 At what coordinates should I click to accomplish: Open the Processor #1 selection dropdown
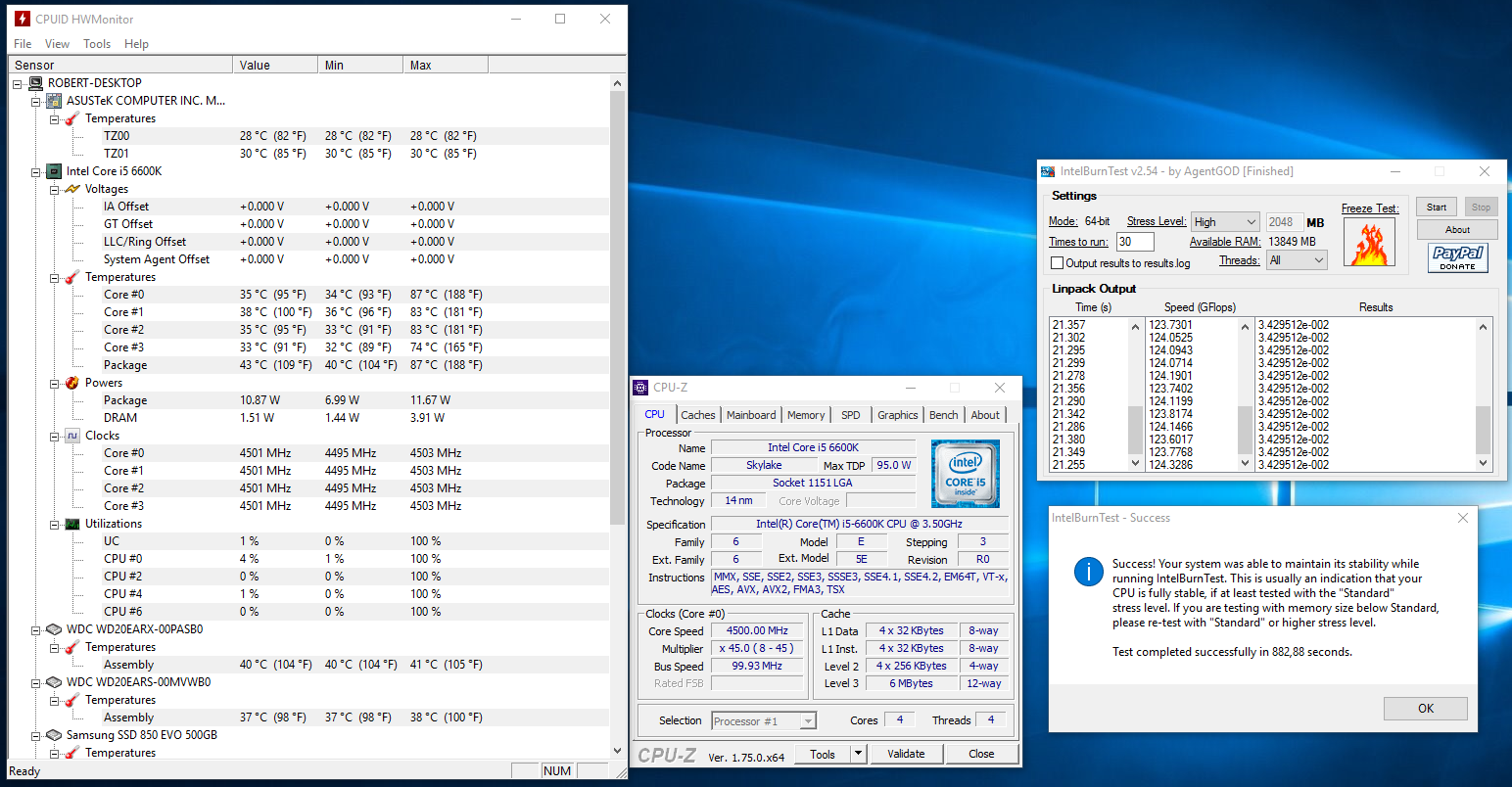764,721
